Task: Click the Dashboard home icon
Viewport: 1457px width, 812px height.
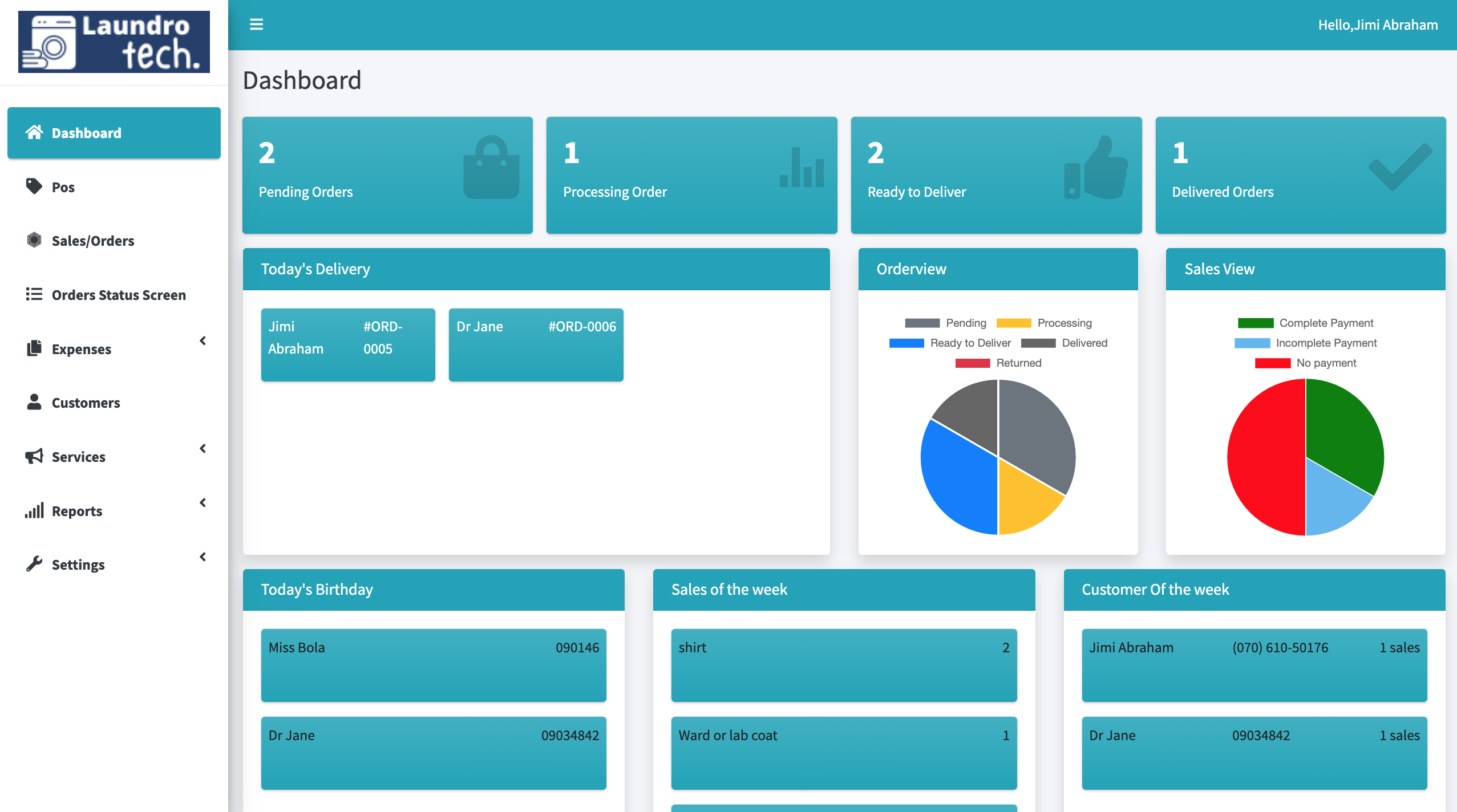Action: (34, 132)
